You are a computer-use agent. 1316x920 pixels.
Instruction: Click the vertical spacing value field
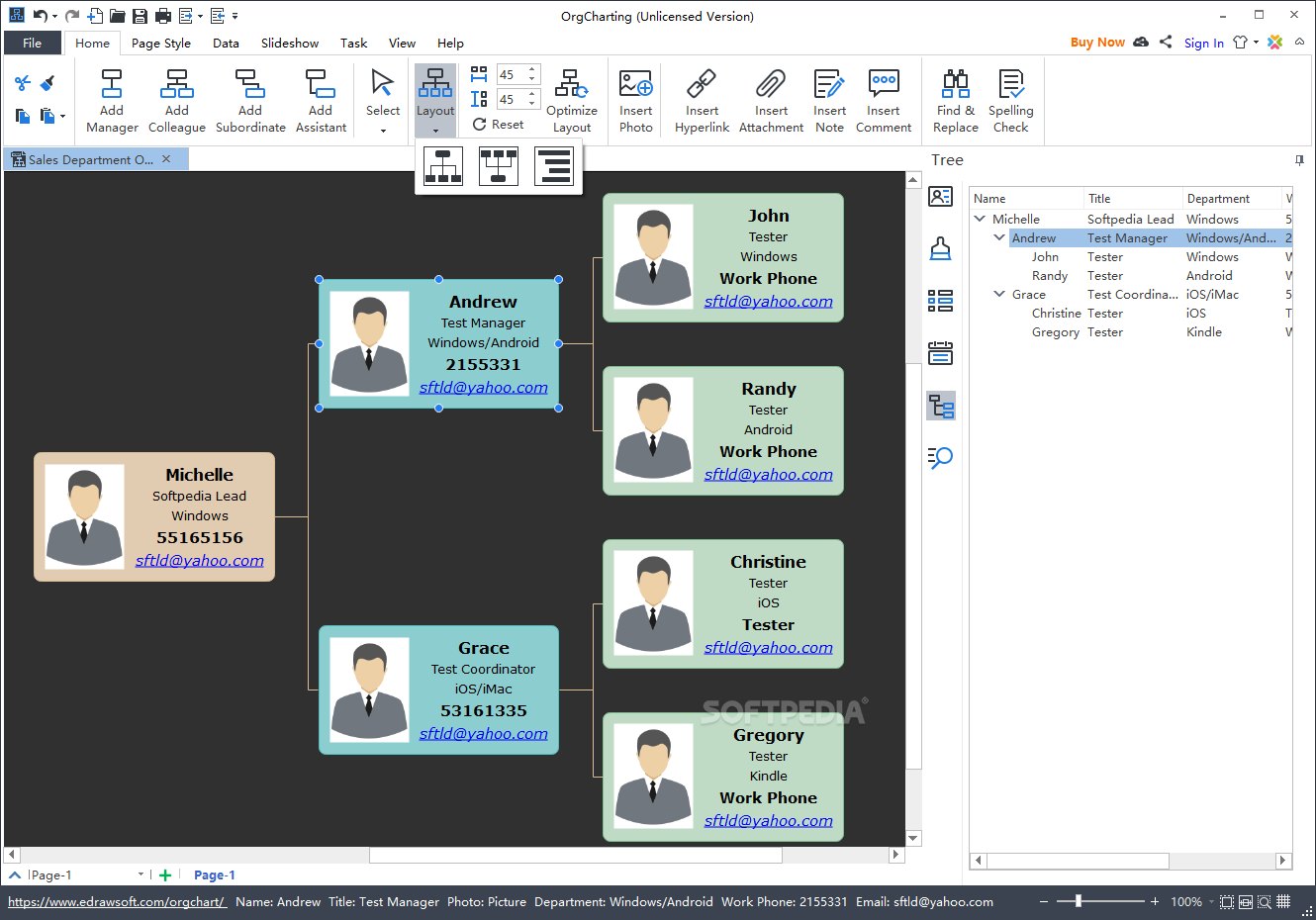coord(513,99)
